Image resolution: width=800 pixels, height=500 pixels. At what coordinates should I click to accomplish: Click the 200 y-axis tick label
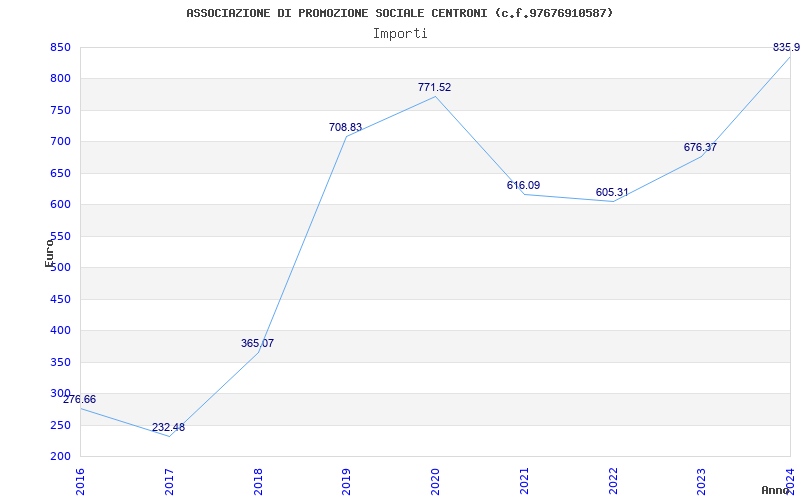point(60,456)
